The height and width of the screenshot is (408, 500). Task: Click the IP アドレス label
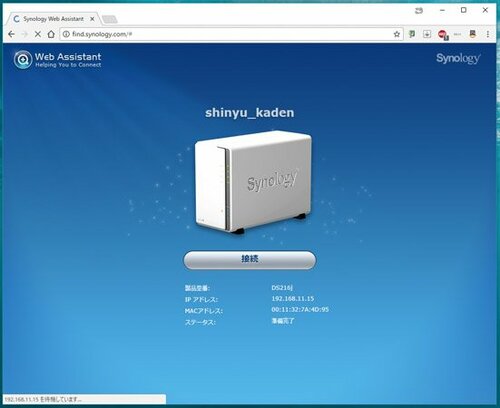coord(201,300)
